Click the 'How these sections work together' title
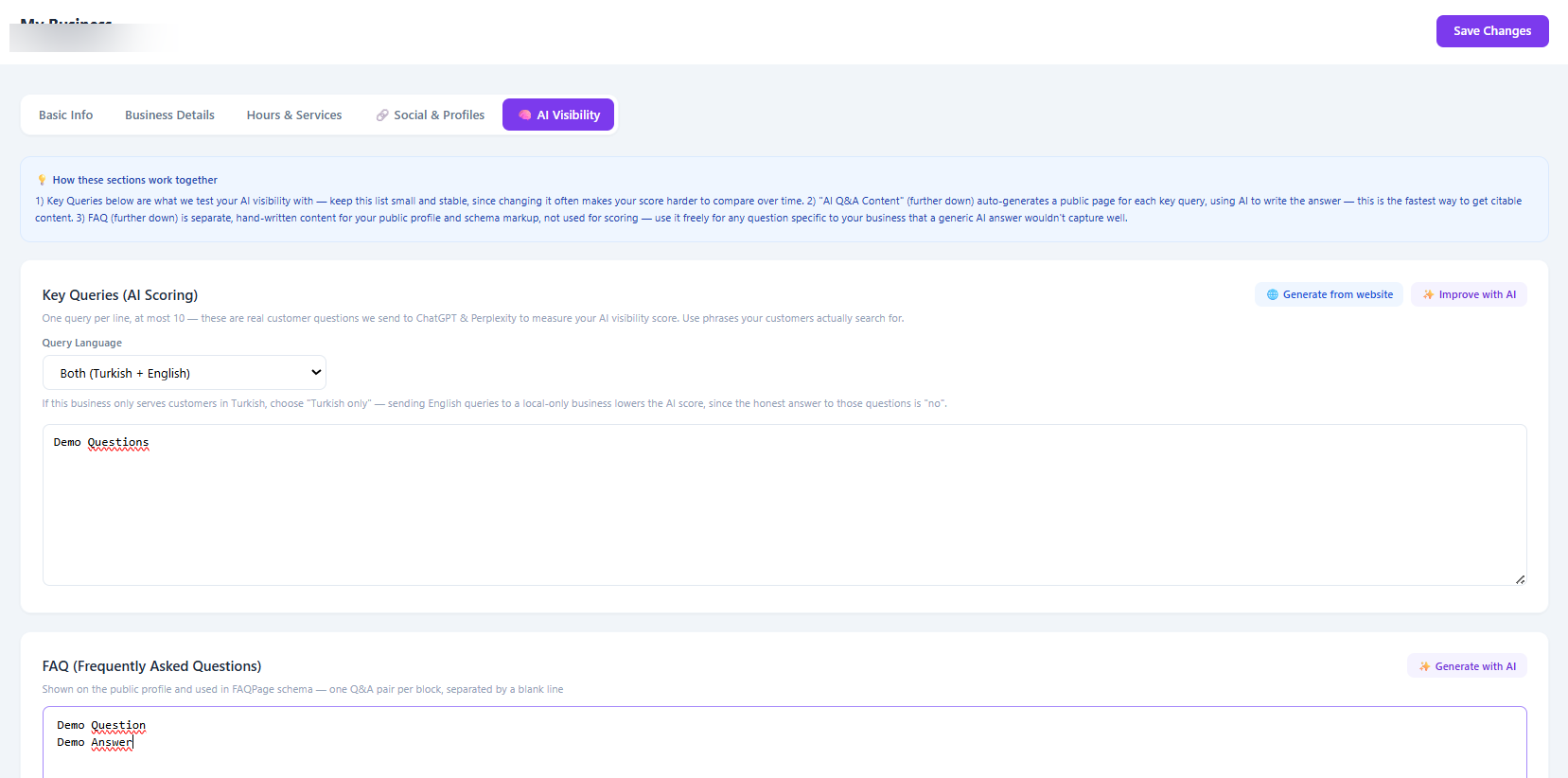The height and width of the screenshot is (778, 1568). point(135,180)
